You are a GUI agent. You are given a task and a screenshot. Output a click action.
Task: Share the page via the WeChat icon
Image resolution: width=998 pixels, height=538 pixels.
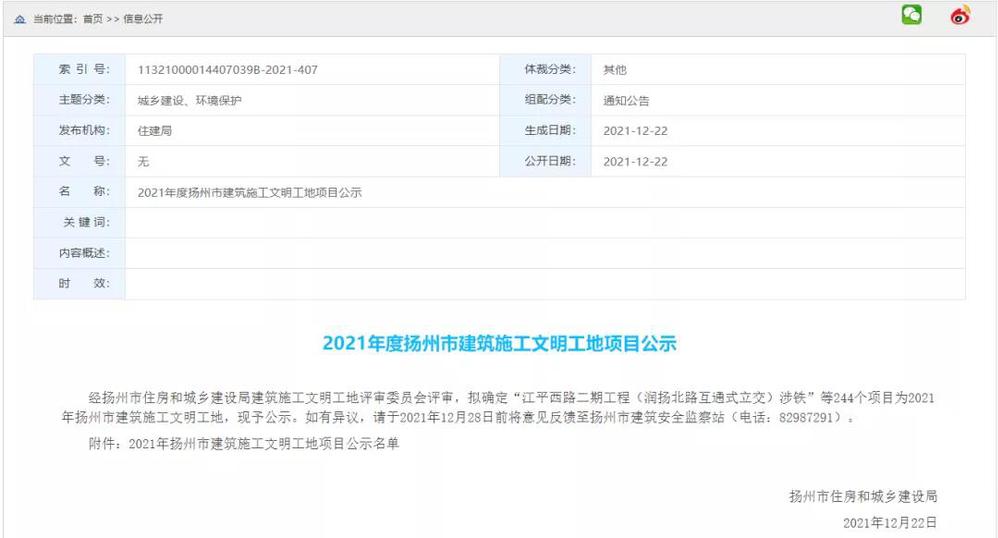coord(911,15)
